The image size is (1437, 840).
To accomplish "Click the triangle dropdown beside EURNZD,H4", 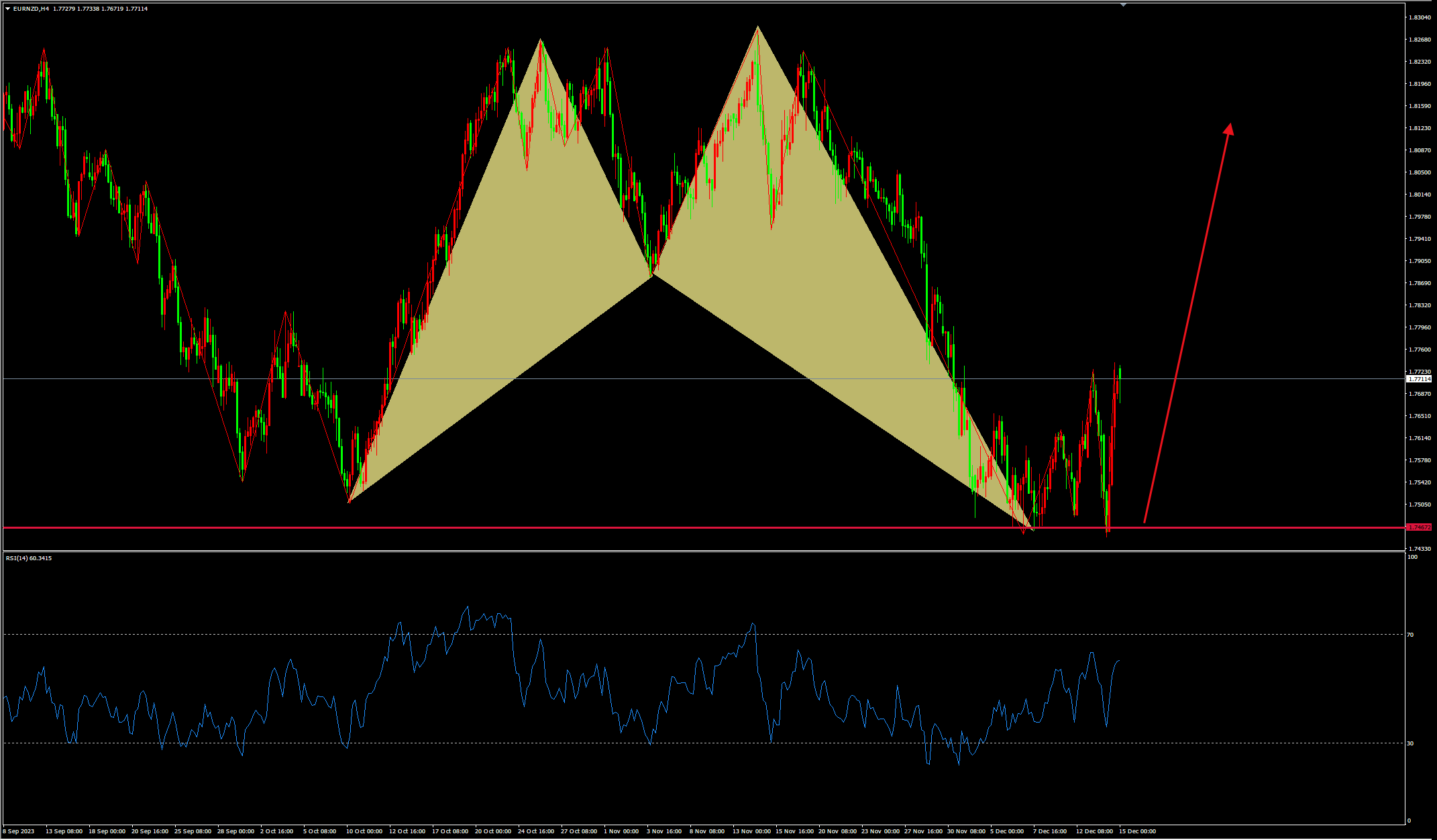I will click(x=7, y=9).
